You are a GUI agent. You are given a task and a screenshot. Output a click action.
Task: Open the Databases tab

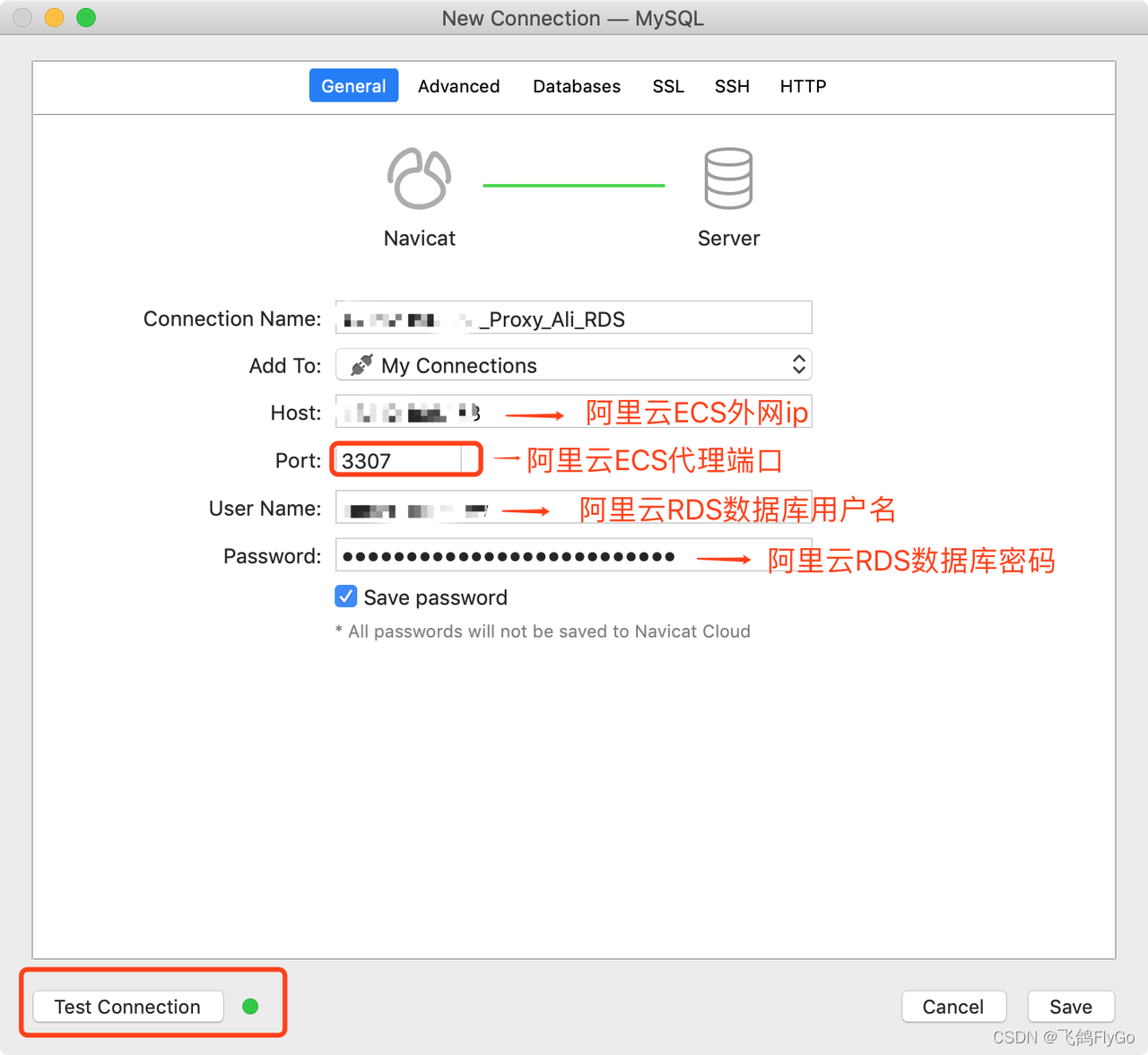[577, 86]
